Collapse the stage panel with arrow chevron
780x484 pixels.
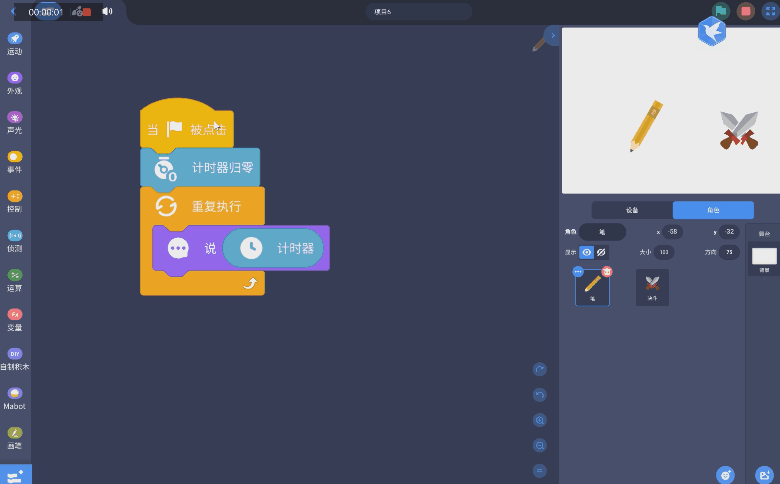pyautogui.click(x=552, y=35)
